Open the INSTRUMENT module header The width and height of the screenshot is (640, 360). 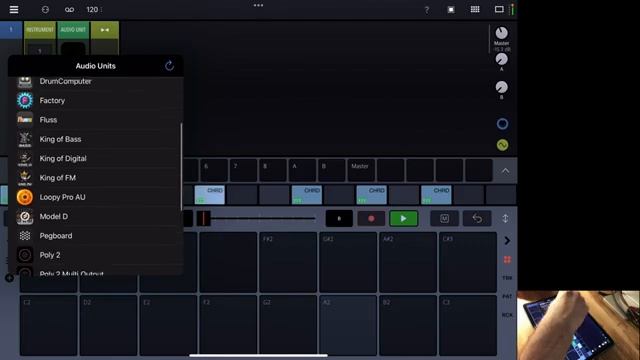(x=40, y=30)
